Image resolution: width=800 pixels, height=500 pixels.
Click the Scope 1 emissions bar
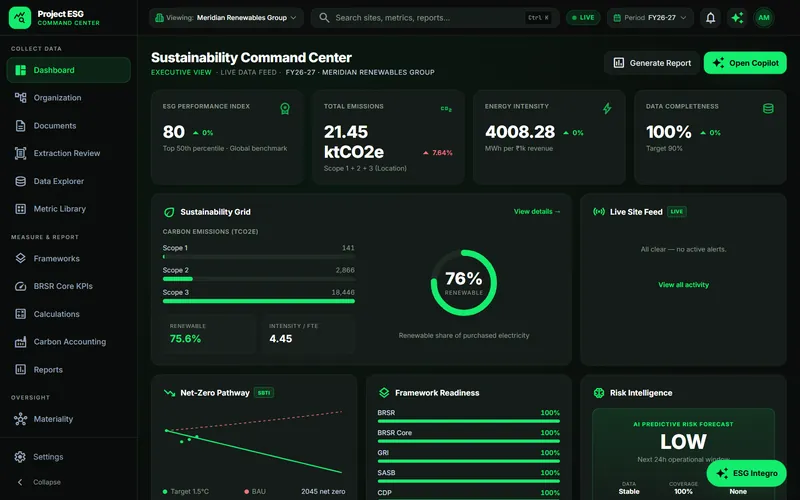(x=259, y=257)
